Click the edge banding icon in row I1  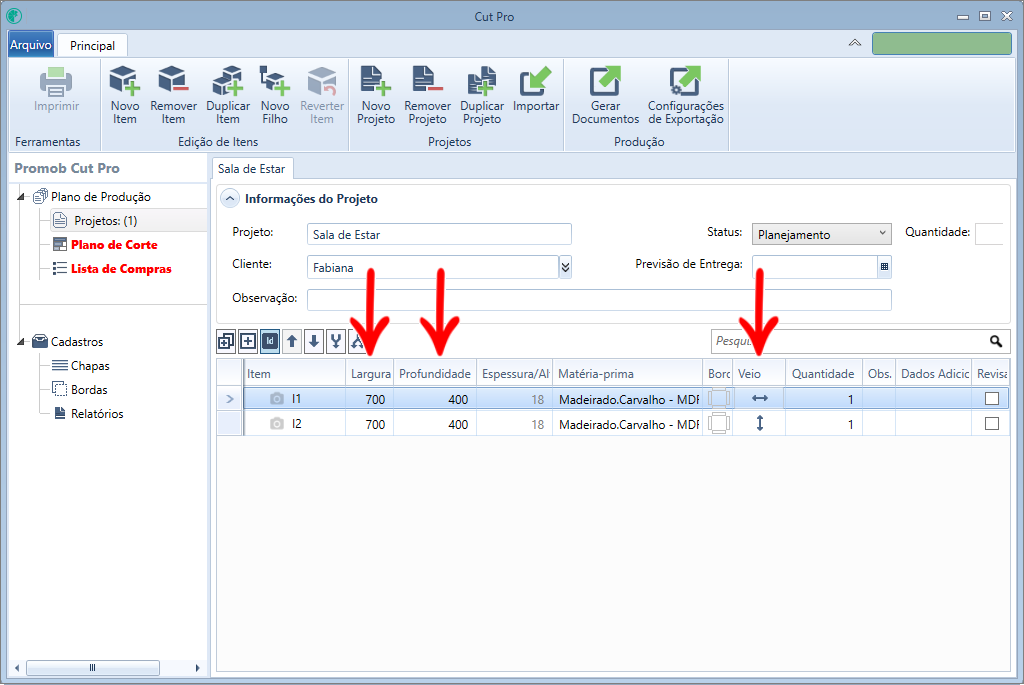pos(718,398)
